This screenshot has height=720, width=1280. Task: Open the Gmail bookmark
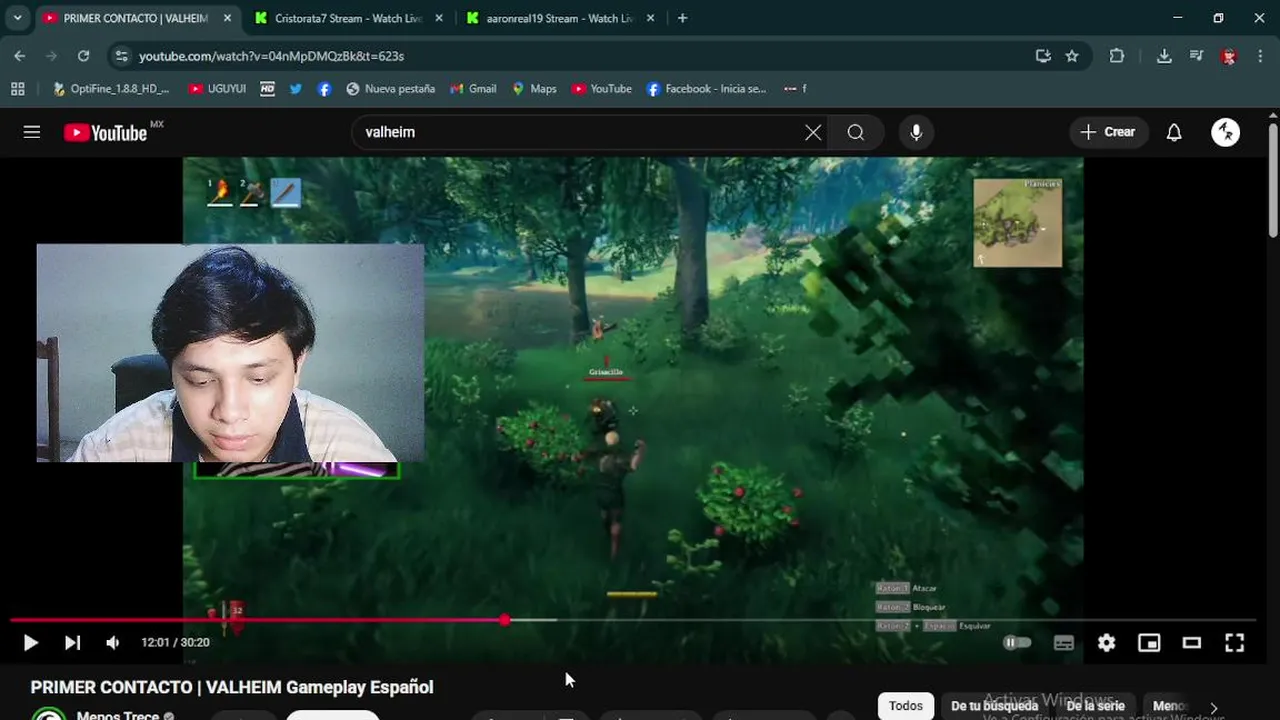(x=473, y=89)
